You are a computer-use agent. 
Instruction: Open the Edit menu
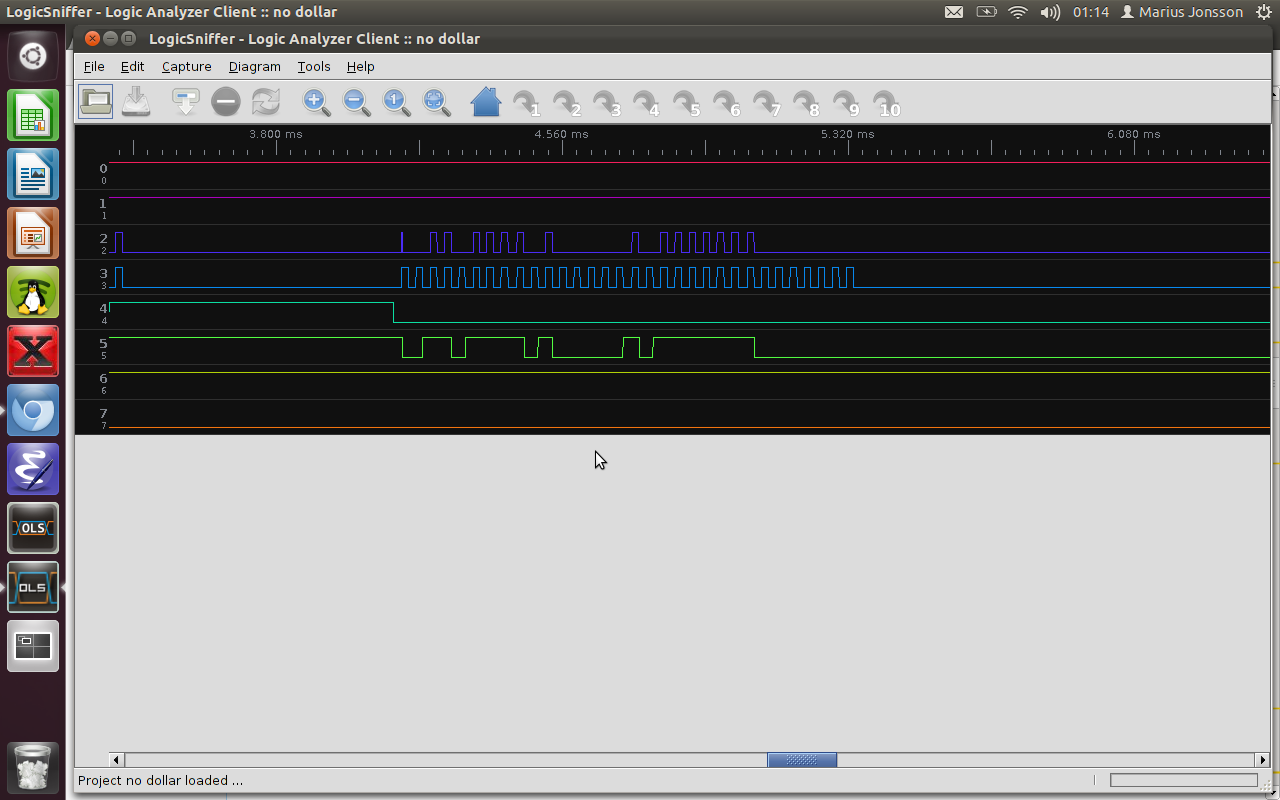[132, 66]
